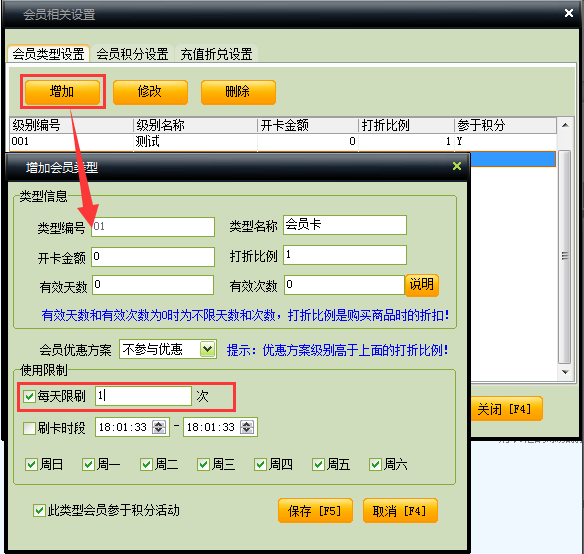Screen dimensions: 584x554
Task: Click the 说明 help button
Action: [422, 285]
